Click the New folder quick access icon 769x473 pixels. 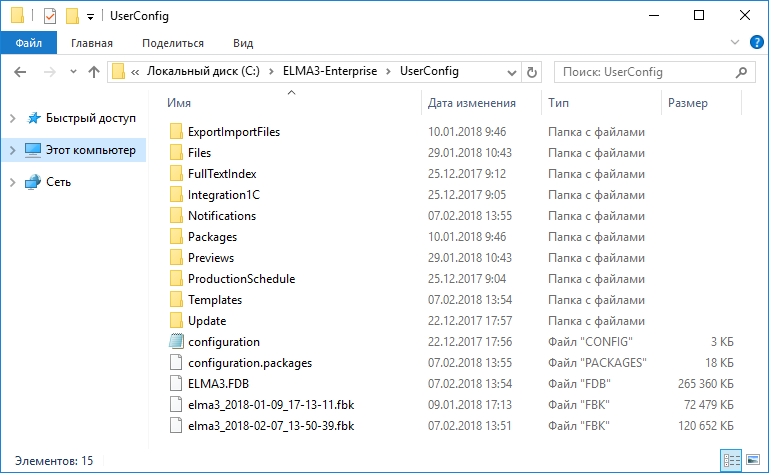pyautogui.click(x=72, y=16)
